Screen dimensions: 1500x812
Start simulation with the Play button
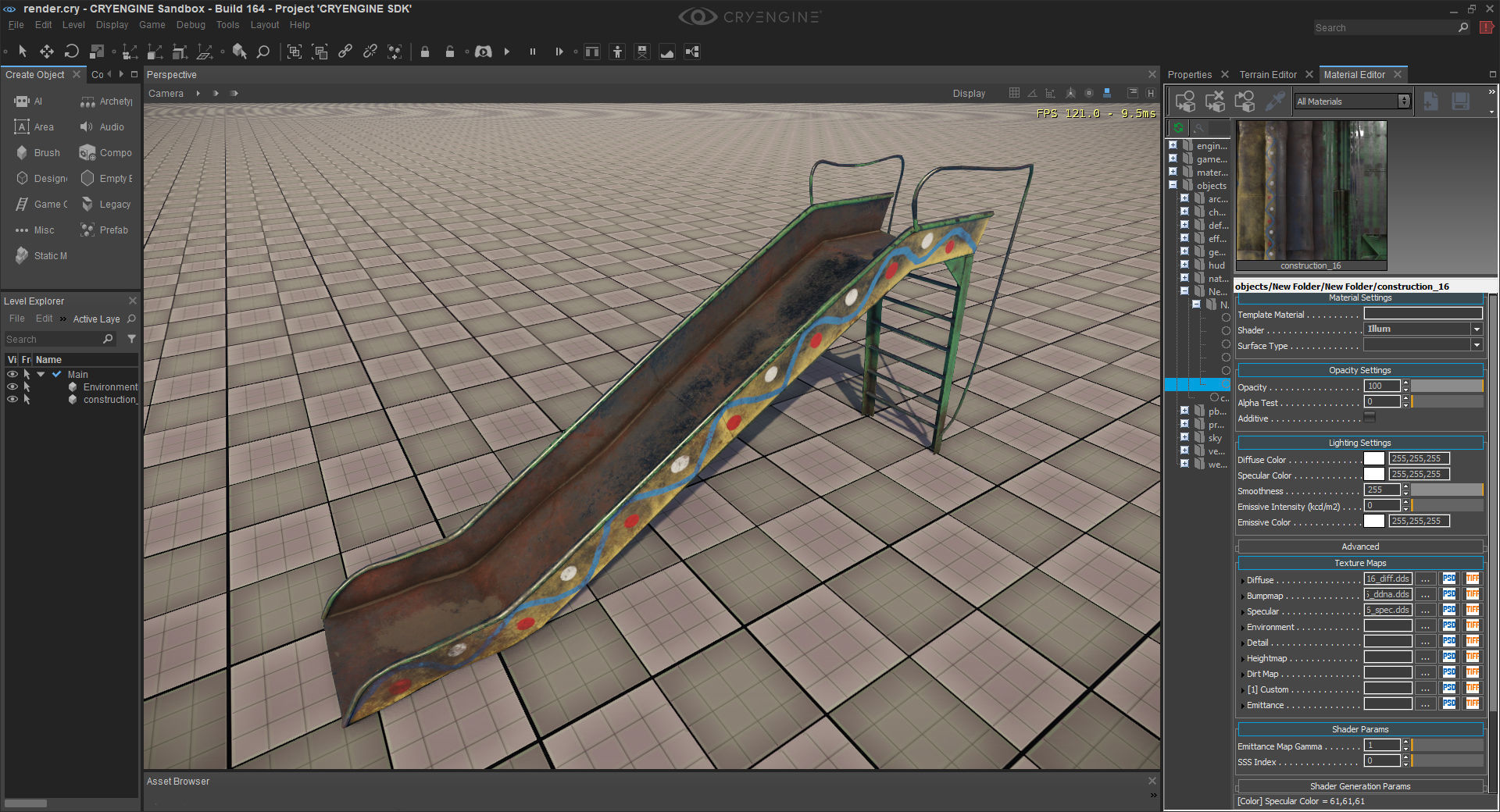[507, 52]
